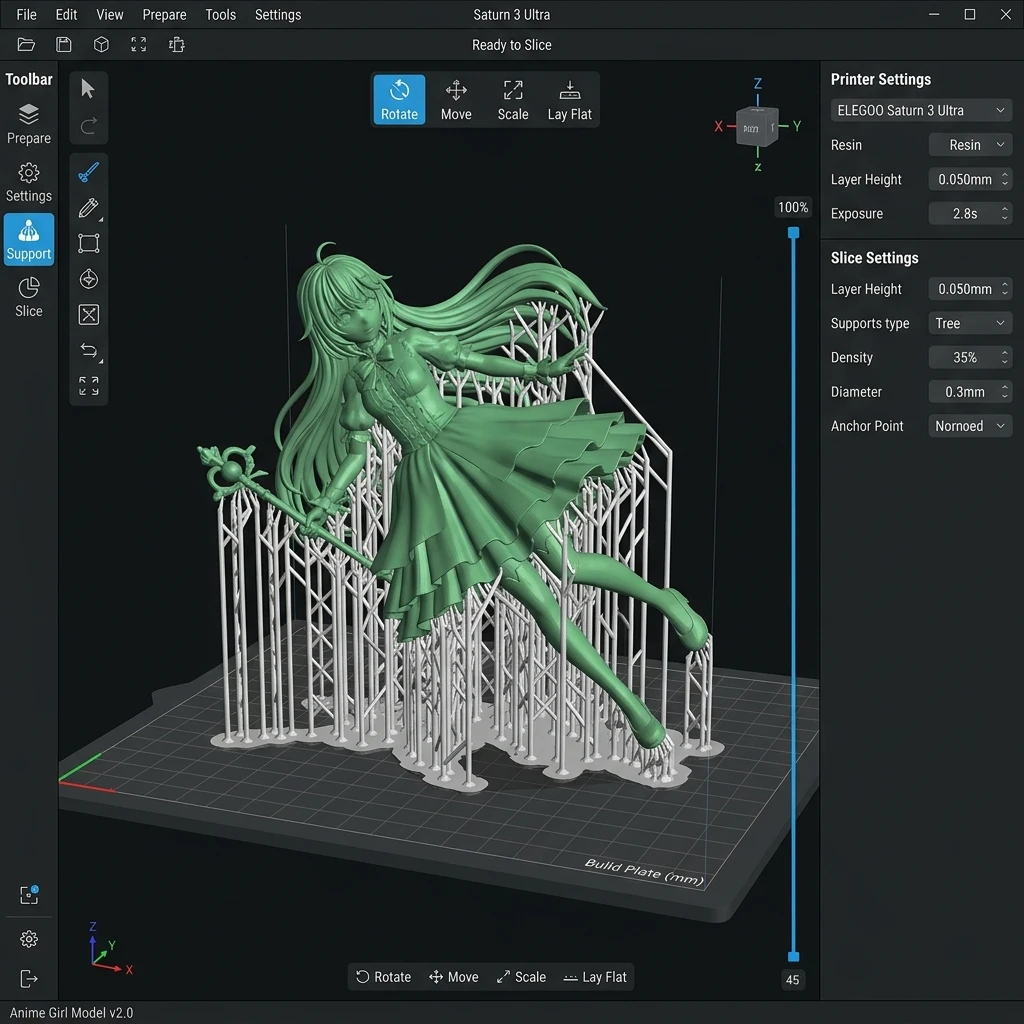Select the arrow pointer tool

88,89
